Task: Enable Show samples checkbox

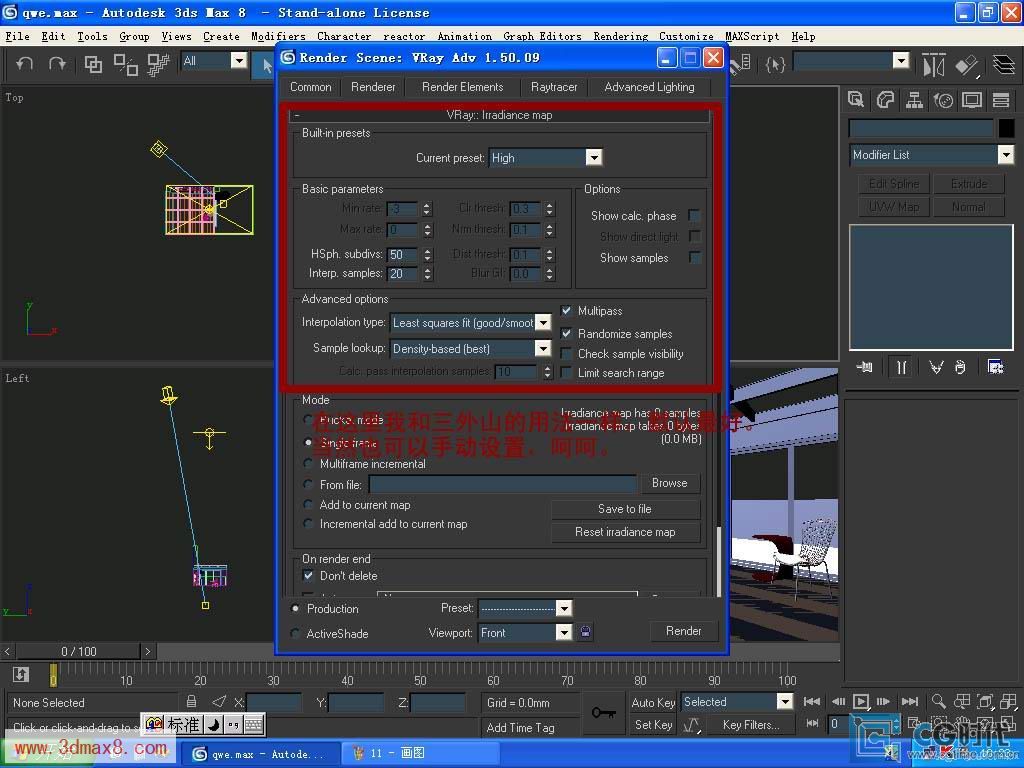Action: [x=694, y=258]
